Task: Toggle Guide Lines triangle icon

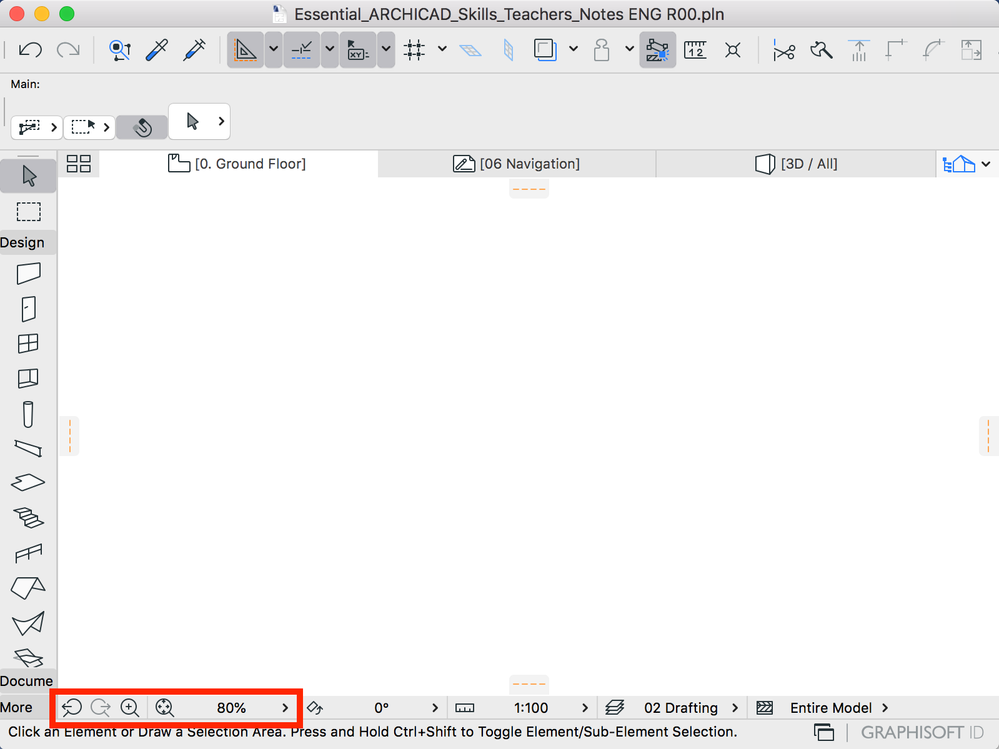Action: coord(245,50)
